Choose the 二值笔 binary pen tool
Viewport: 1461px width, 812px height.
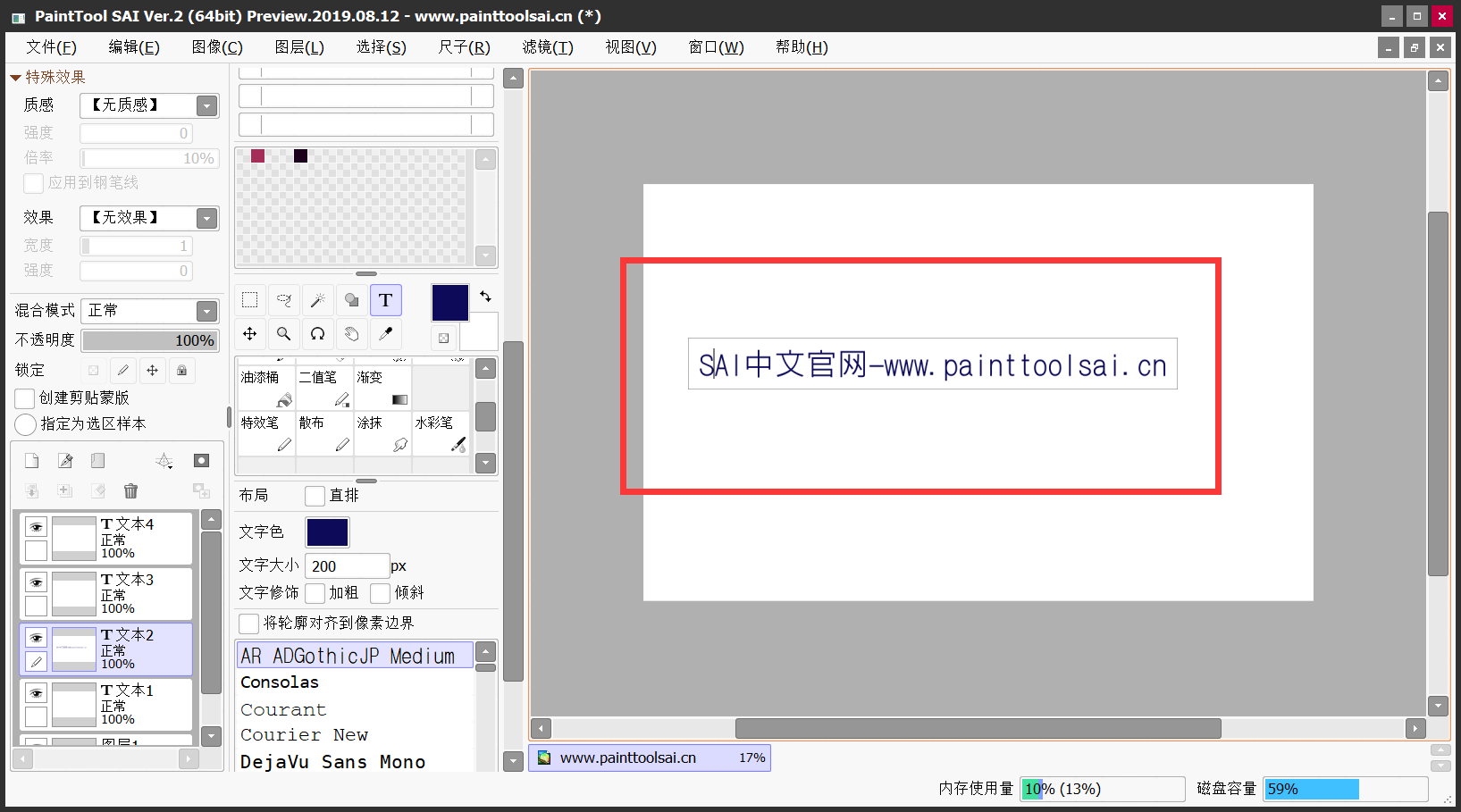tap(324, 388)
